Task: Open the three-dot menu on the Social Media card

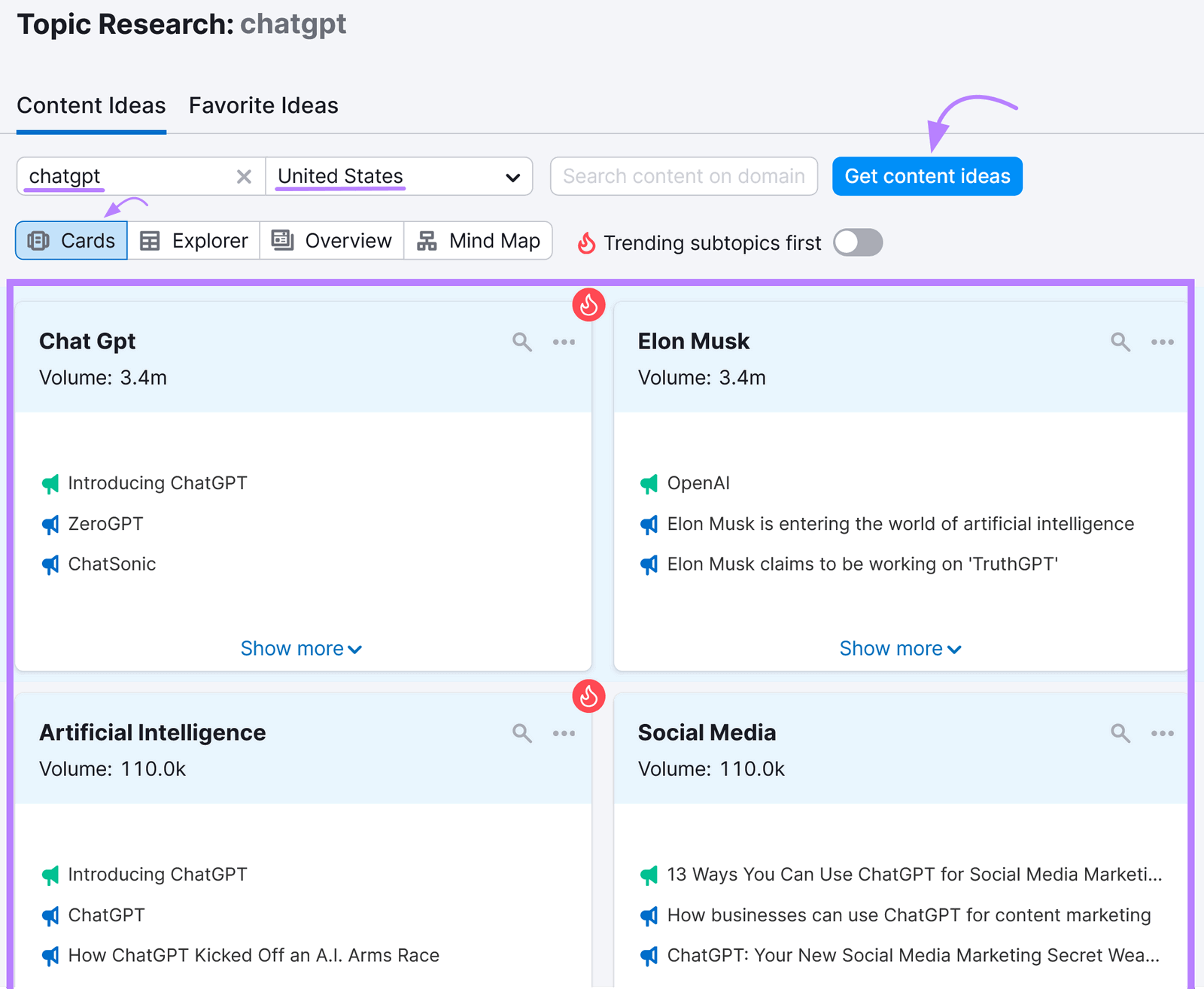Action: pyautogui.click(x=1163, y=732)
